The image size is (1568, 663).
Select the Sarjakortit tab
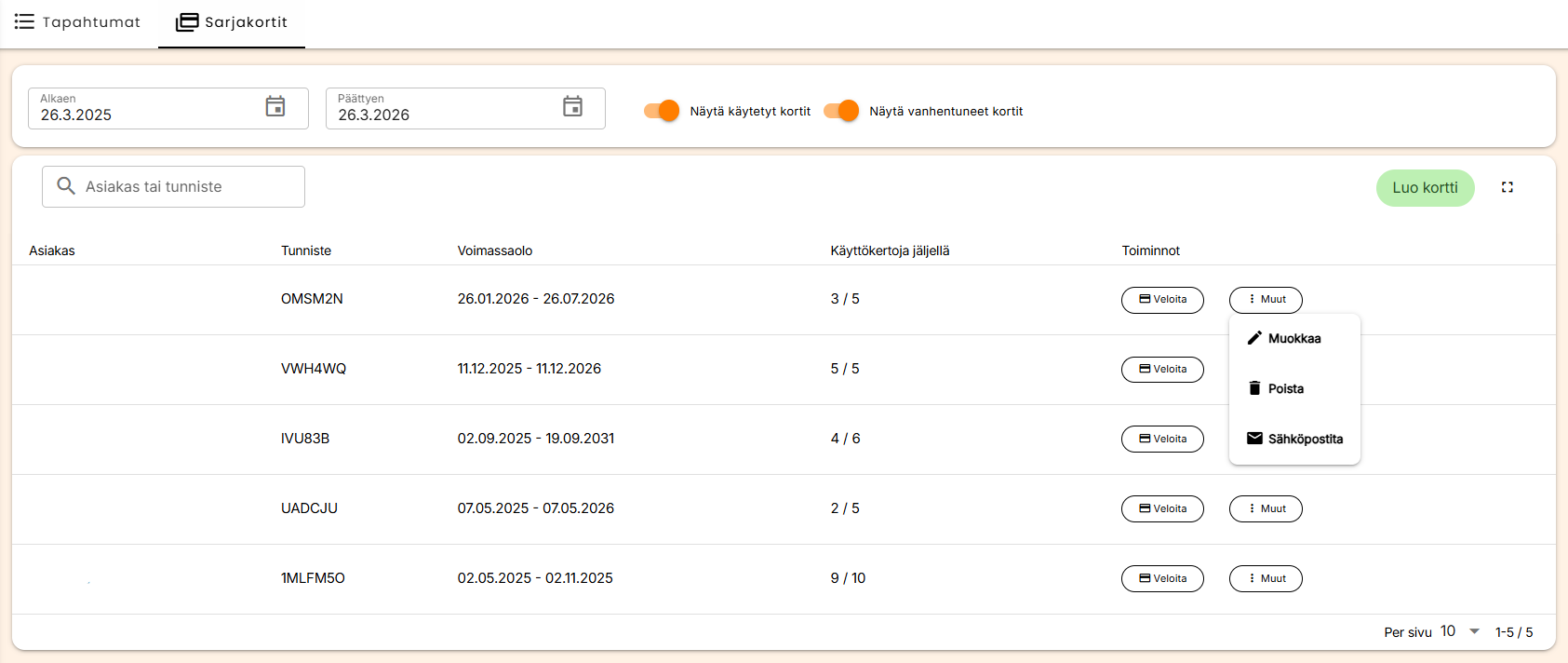click(232, 22)
